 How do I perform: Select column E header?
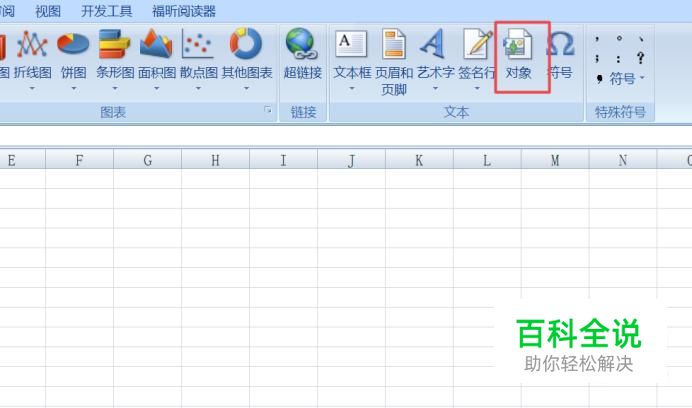[x=22, y=160]
